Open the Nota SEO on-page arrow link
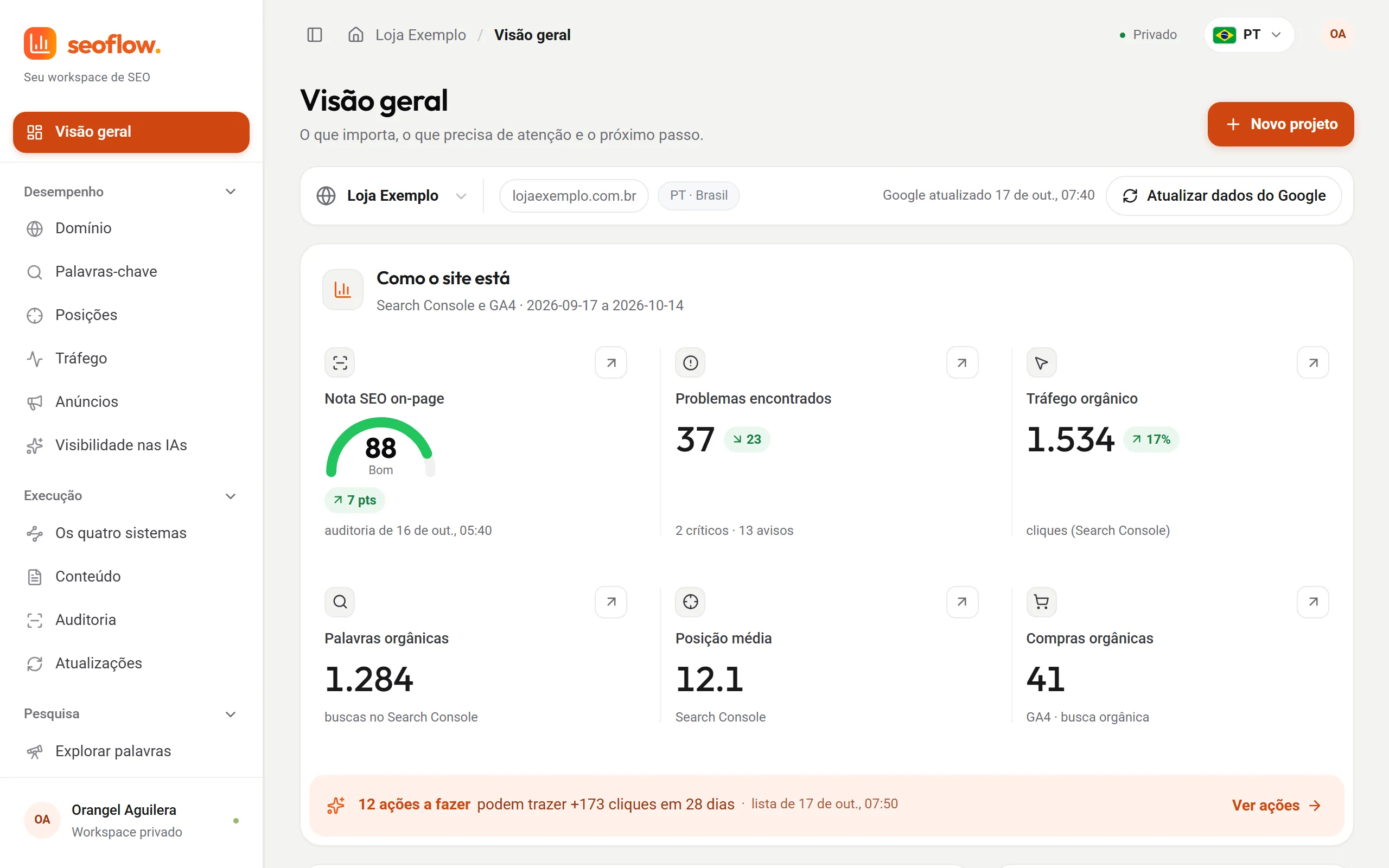Image resolution: width=1389 pixels, height=868 pixels. 611,363
